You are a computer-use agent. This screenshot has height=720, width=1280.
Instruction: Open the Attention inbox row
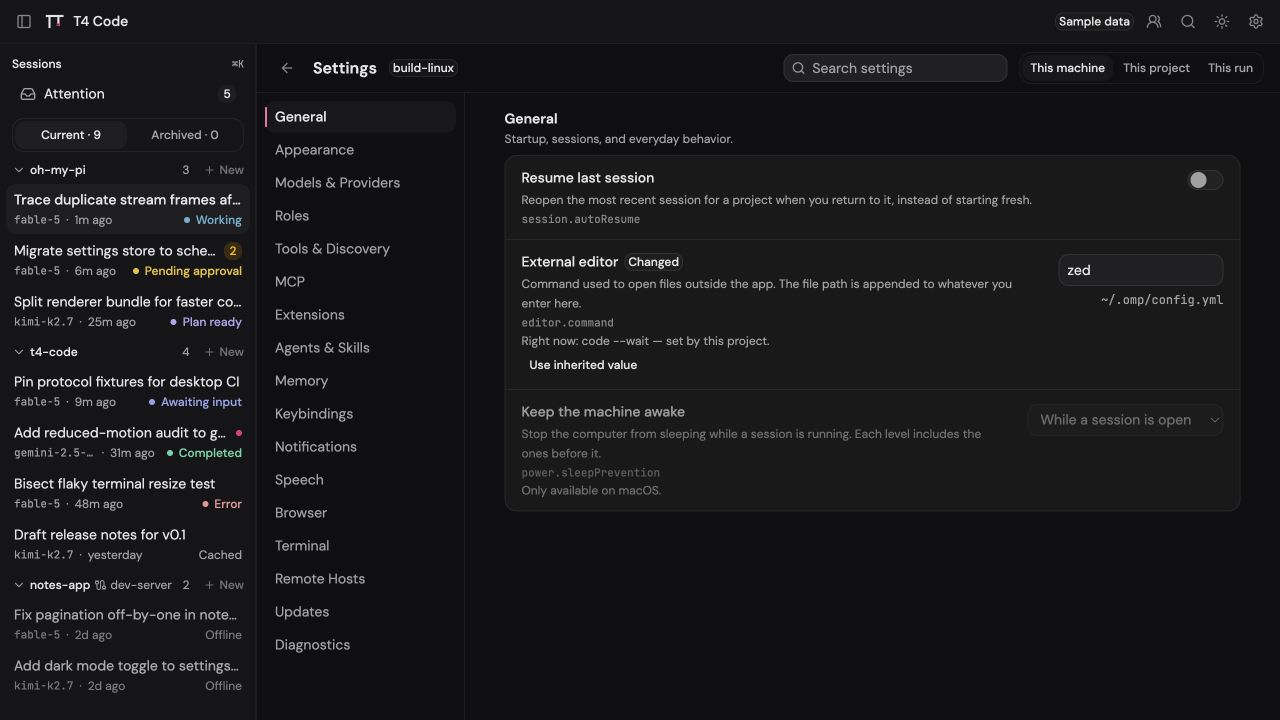128,94
